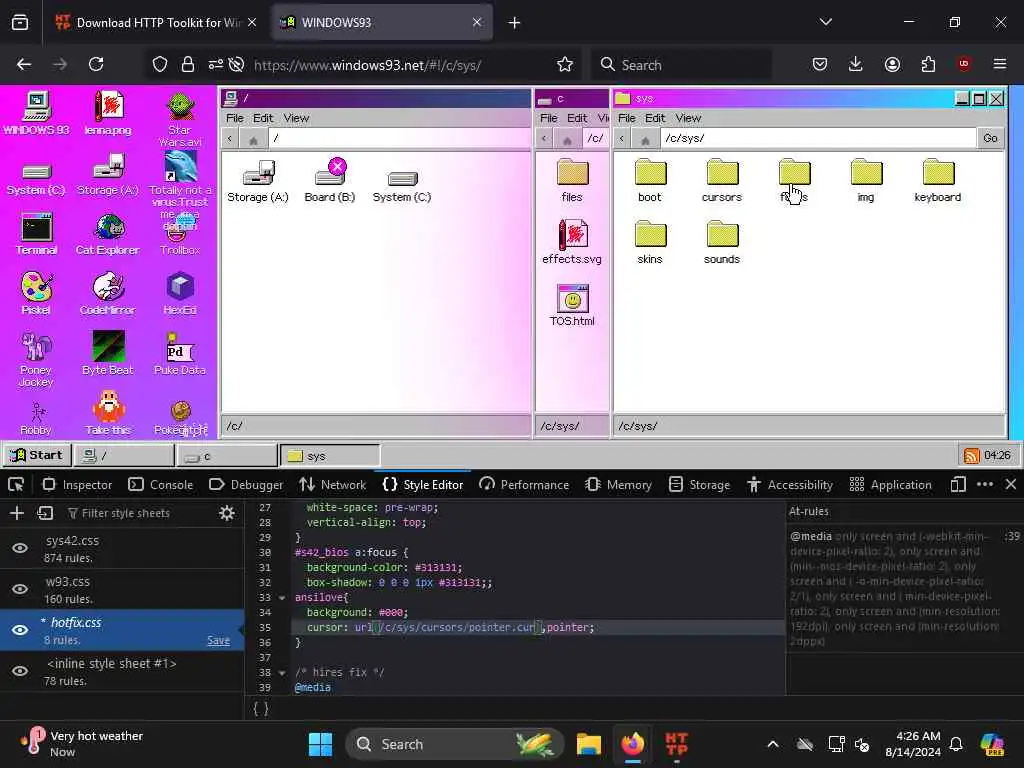1024x768 pixels.
Task: Select the files folder in c window
Action: (572, 180)
